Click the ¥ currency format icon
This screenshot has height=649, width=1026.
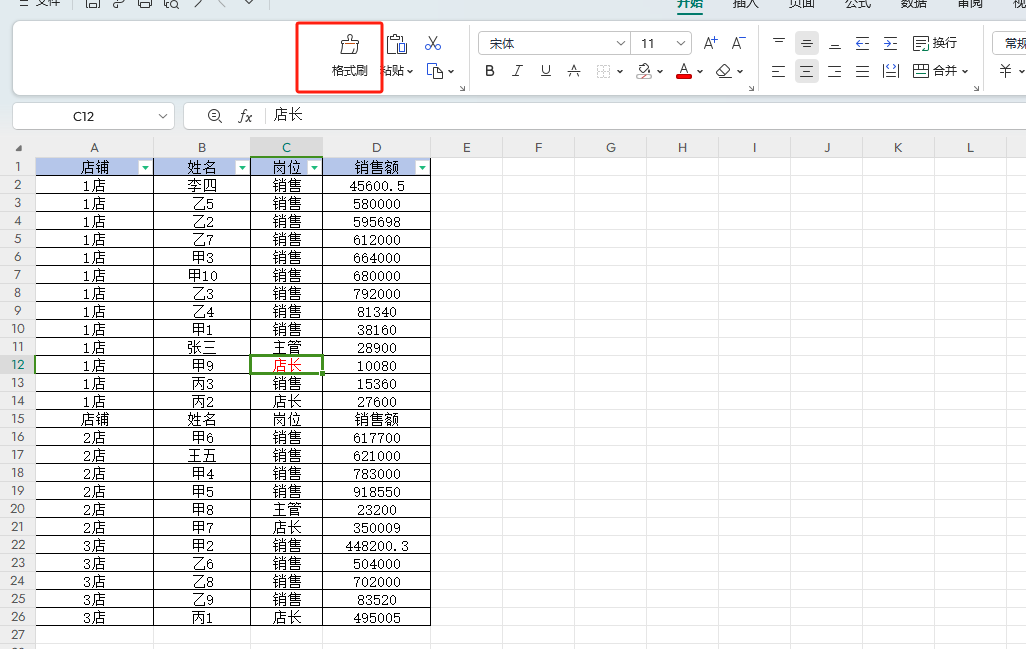[x=1006, y=71]
